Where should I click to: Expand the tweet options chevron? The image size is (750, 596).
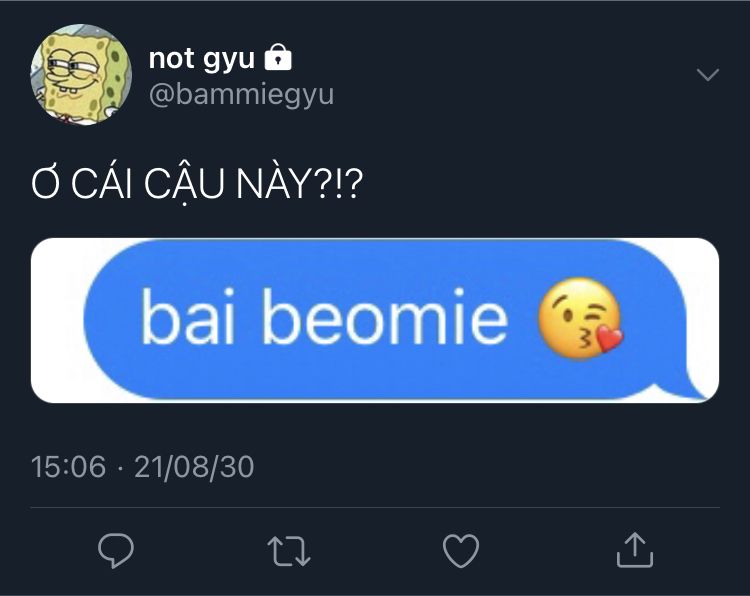click(707, 75)
